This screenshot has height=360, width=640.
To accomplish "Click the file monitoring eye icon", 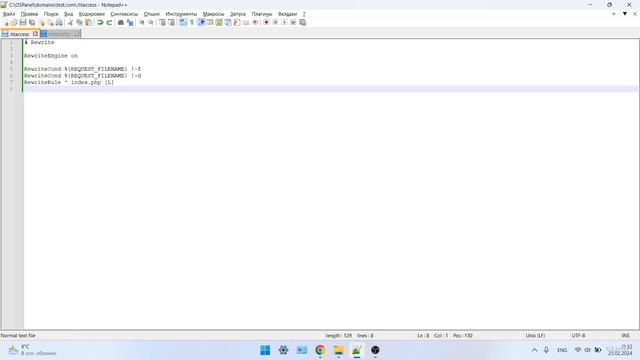I will coord(255,22).
